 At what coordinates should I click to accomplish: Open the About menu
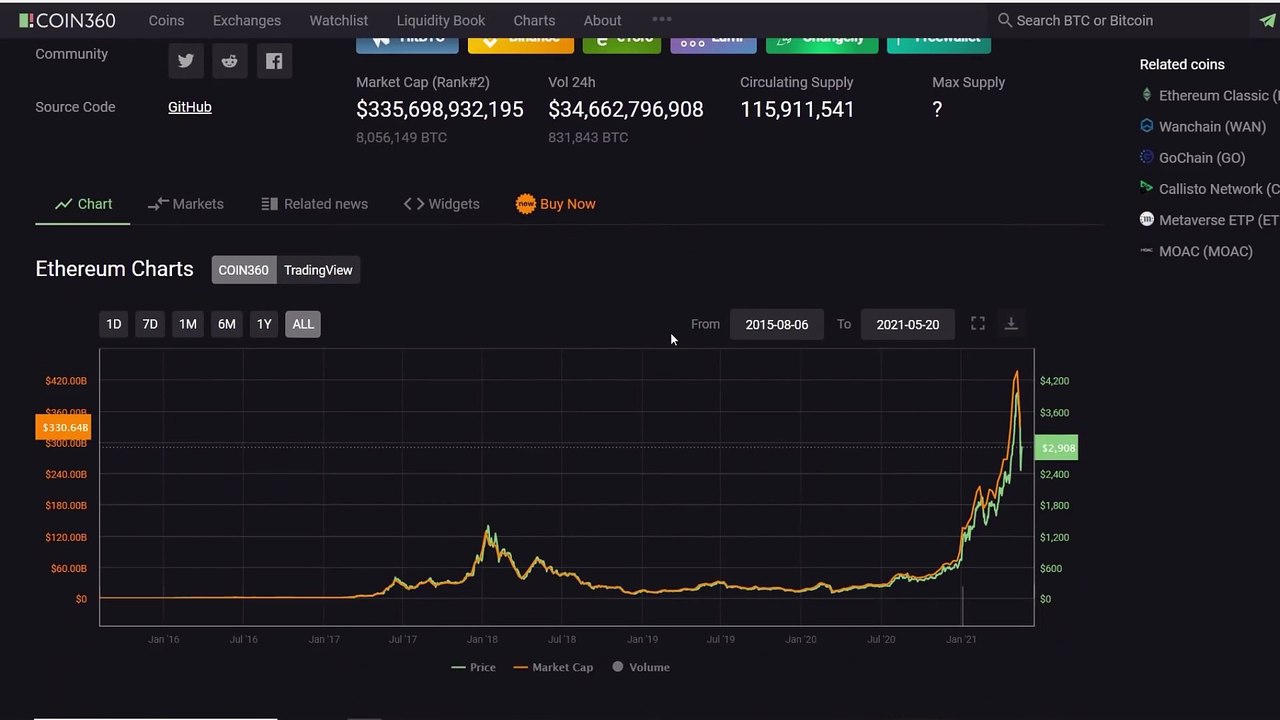click(602, 20)
